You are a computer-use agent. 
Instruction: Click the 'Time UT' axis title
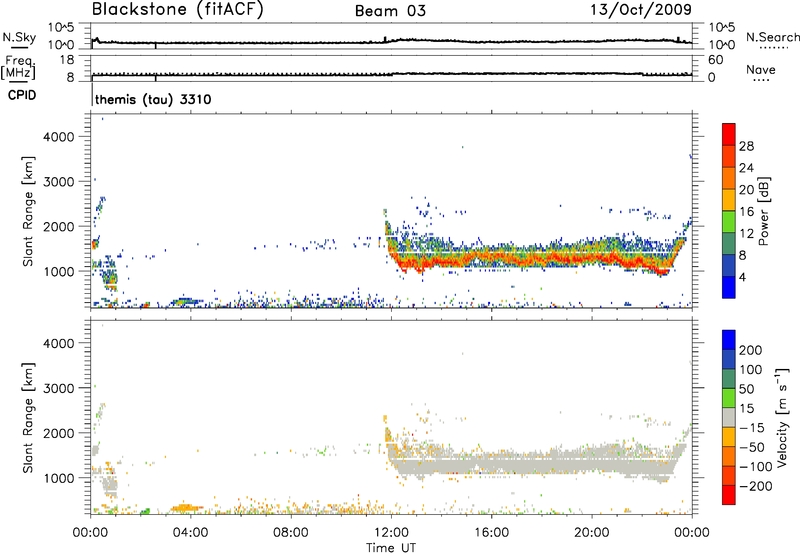coord(391,548)
